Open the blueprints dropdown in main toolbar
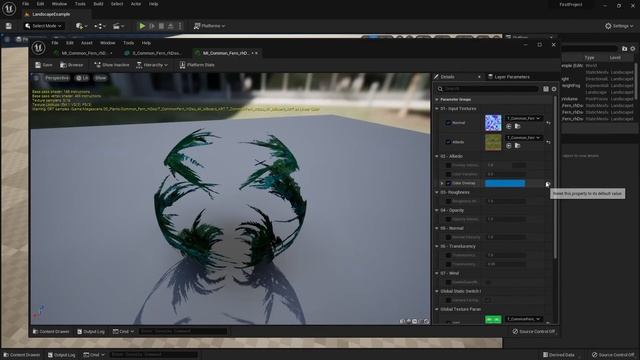This screenshot has height=360, width=640. pyautogui.click(x=100, y=26)
